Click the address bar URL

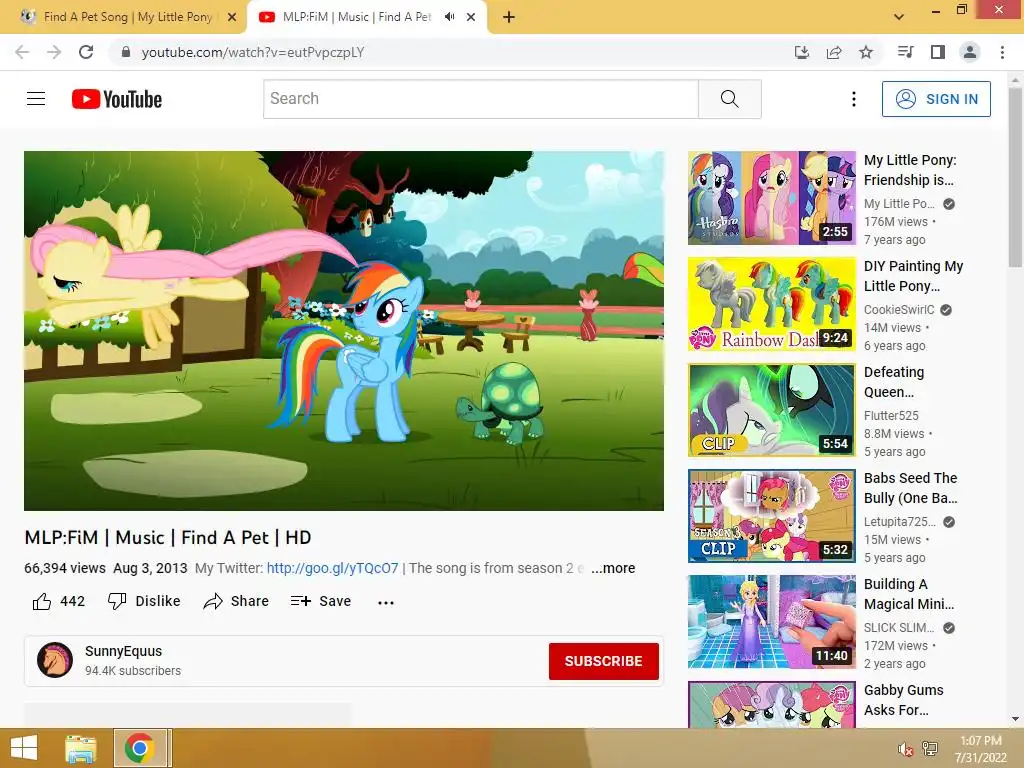253,52
